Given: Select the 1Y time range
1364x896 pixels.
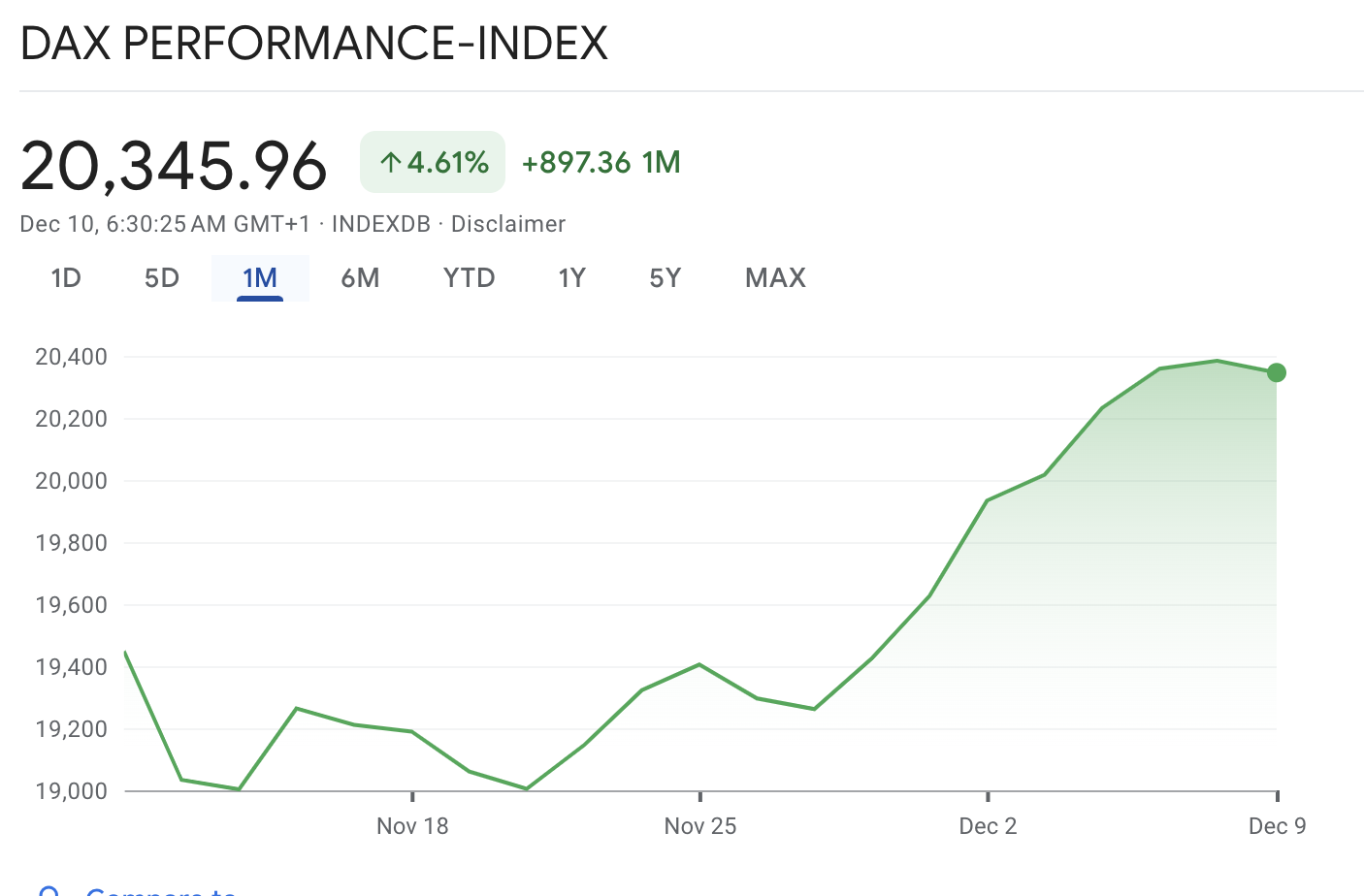Looking at the screenshot, I should click(x=571, y=278).
